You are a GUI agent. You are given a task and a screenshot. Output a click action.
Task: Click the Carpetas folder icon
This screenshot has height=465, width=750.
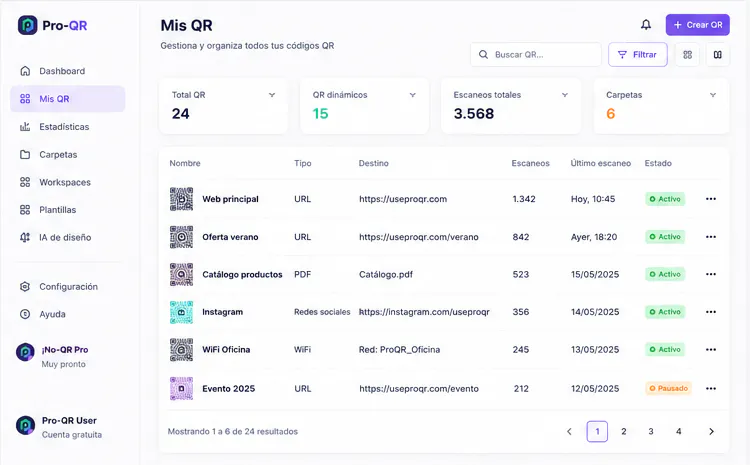point(25,155)
